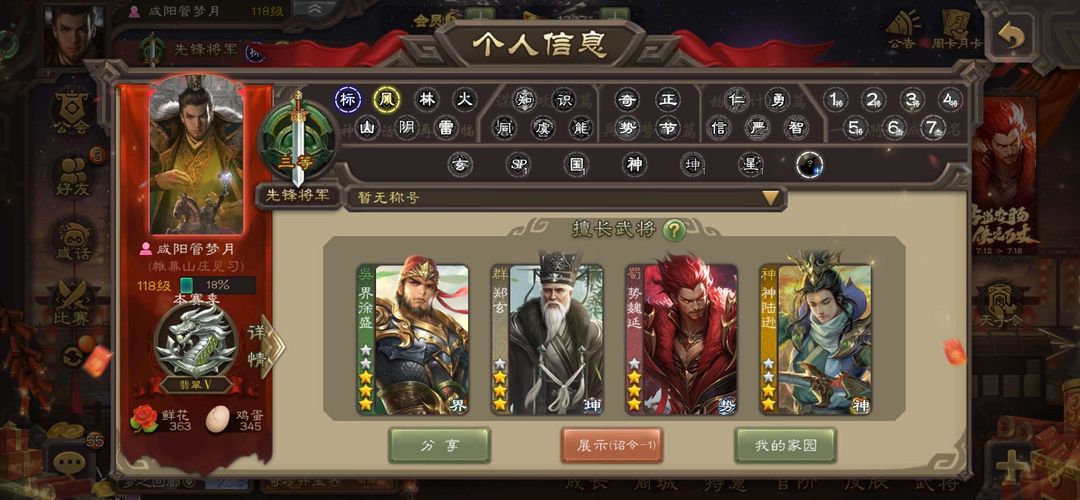
Task: Toggle the 風 package badge
Action: coord(386,100)
